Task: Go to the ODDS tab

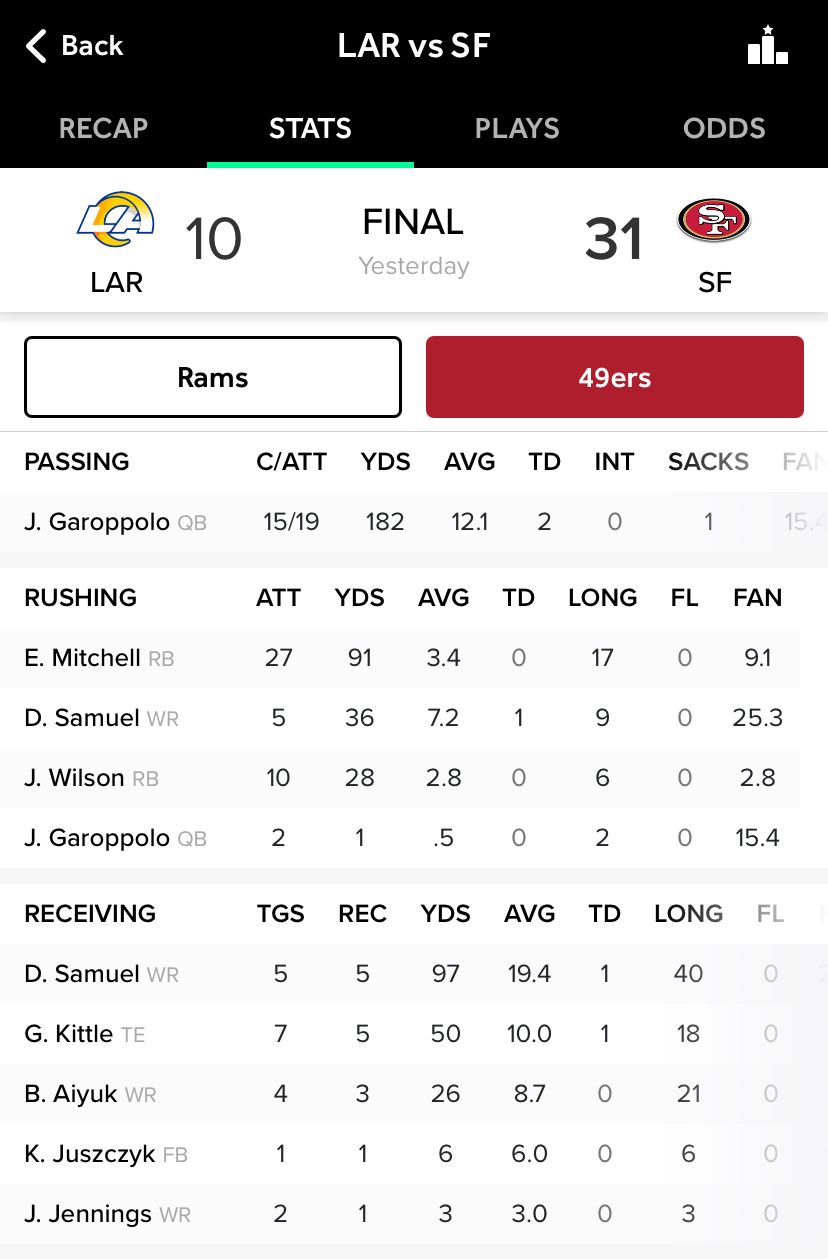Action: click(x=724, y=128)
